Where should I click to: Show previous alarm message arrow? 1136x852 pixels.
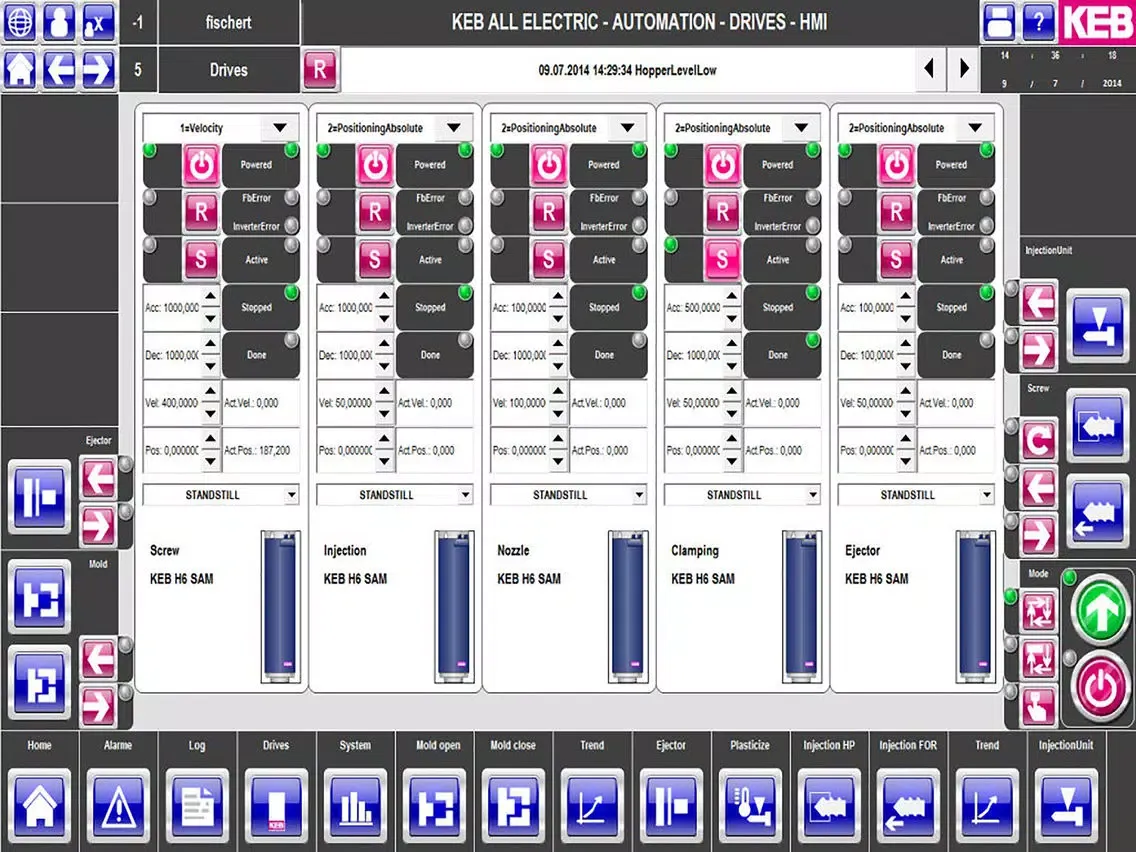click(930, 69)
